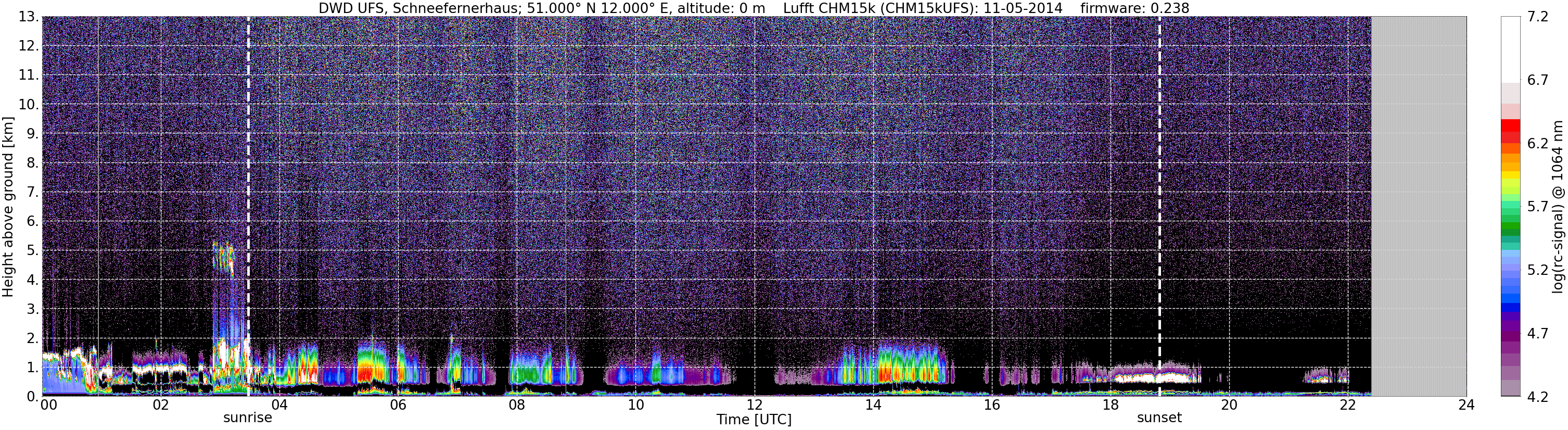Click the '06' tick label on the time axis
The image size is (1568, 430).
point(398,406)
